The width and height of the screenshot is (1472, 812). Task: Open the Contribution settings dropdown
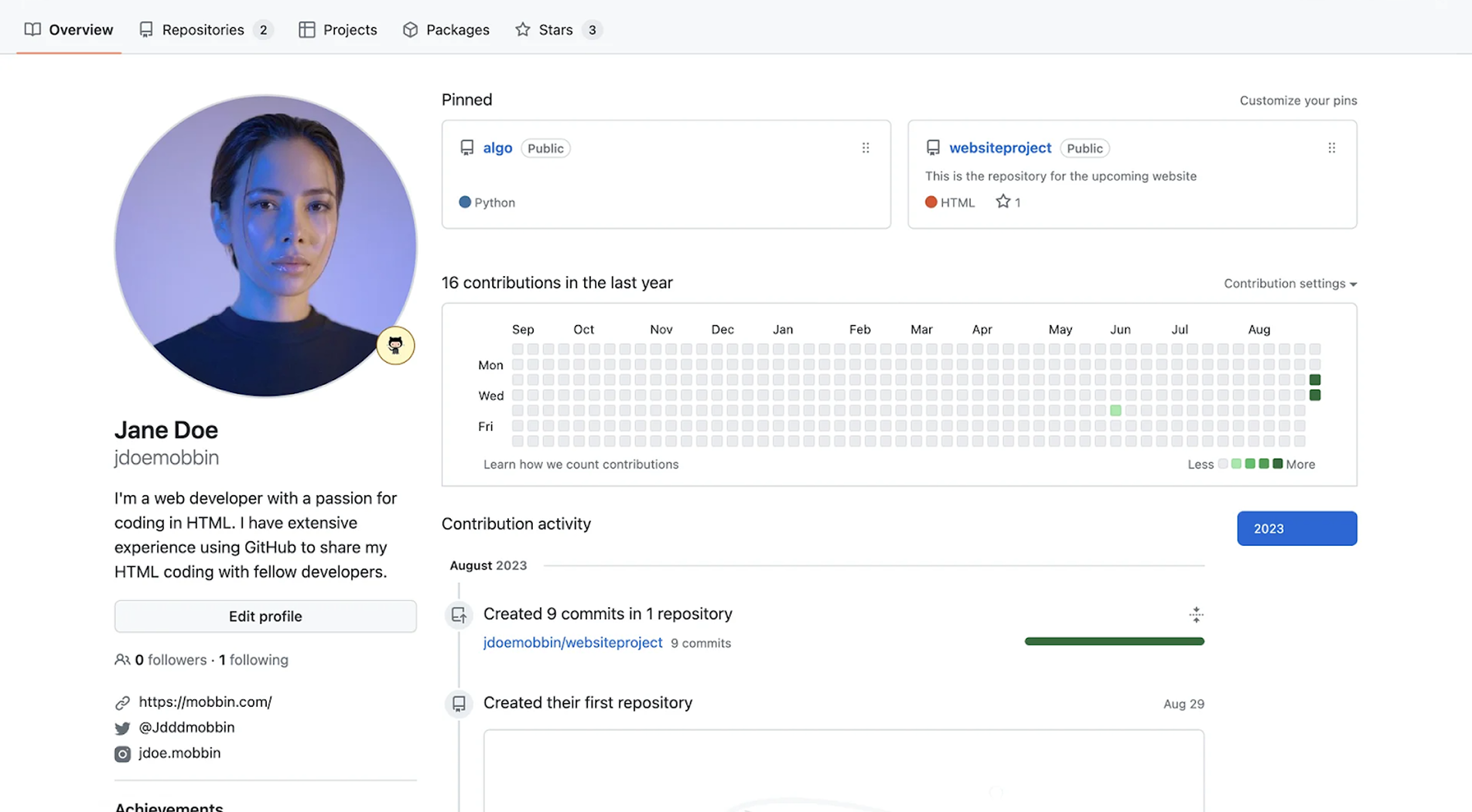1290,284
